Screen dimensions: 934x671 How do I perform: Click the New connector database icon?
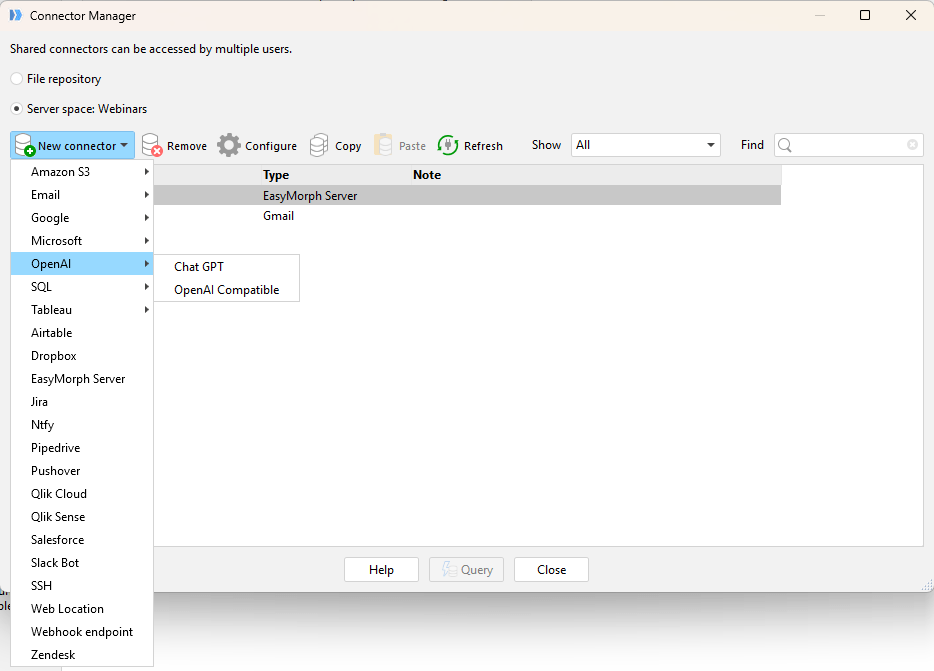[x=25, y=145]
